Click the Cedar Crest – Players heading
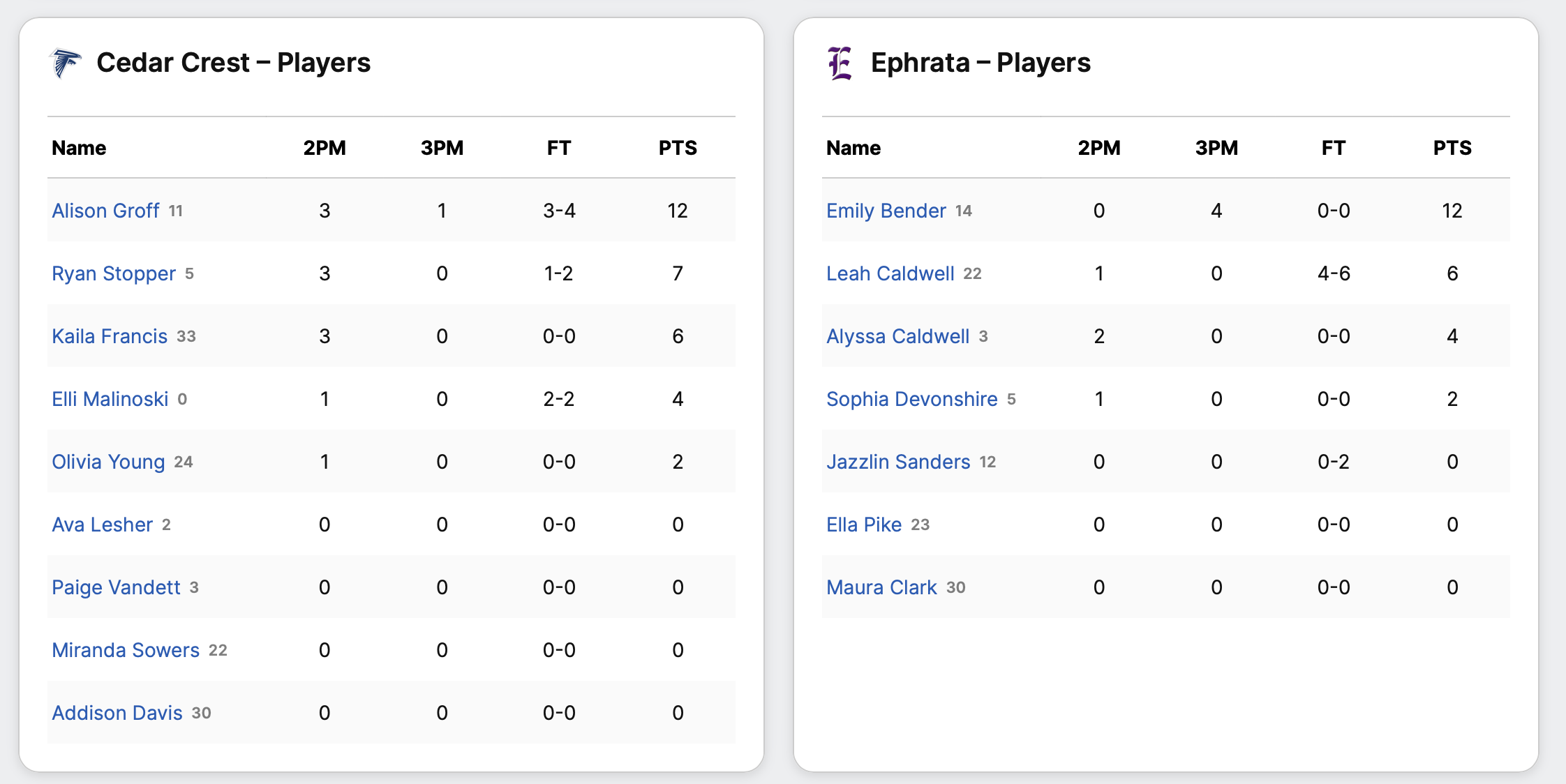This screenshot has height=784, width=1566. [233, 63]
